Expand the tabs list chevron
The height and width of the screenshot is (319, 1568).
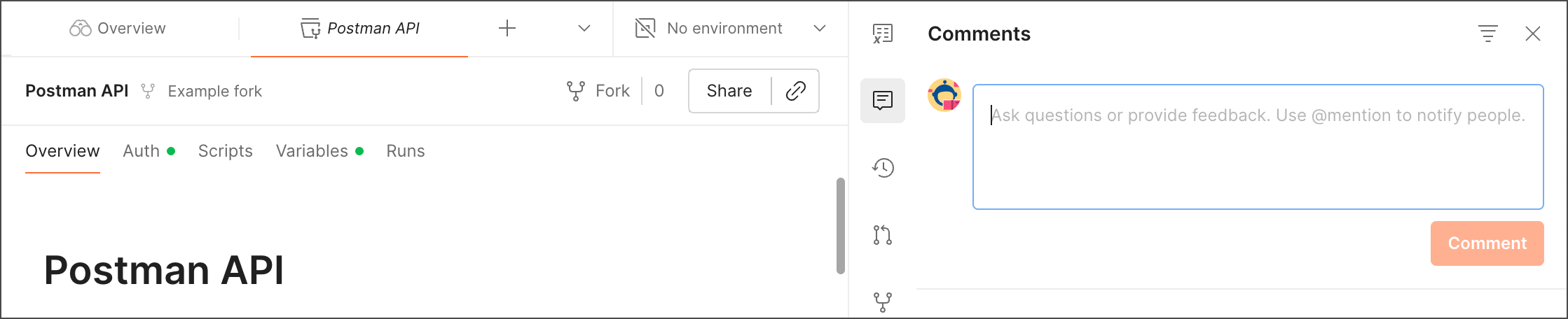(x=584, y=29)
